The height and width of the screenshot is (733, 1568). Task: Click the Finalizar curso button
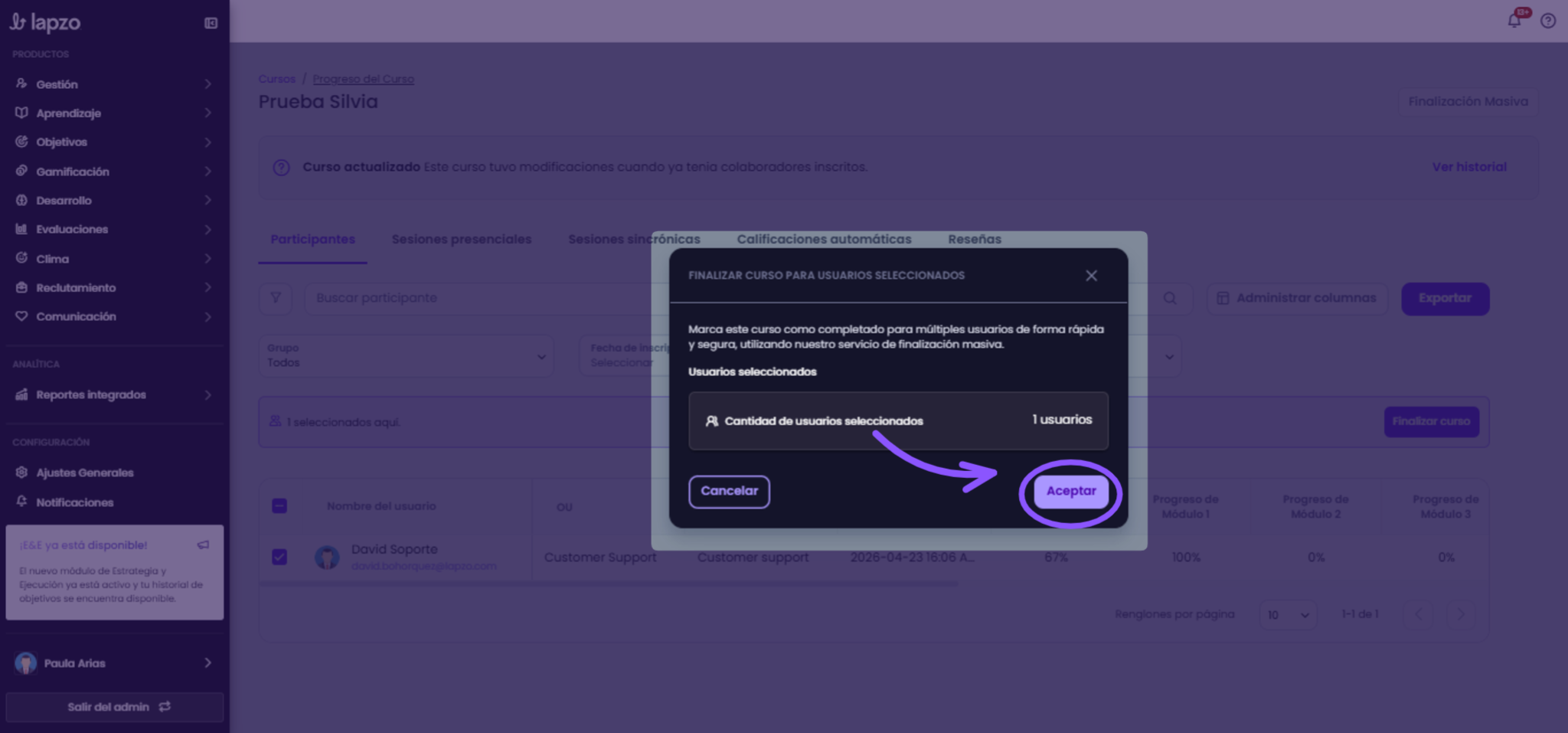tap(1431, 421)
